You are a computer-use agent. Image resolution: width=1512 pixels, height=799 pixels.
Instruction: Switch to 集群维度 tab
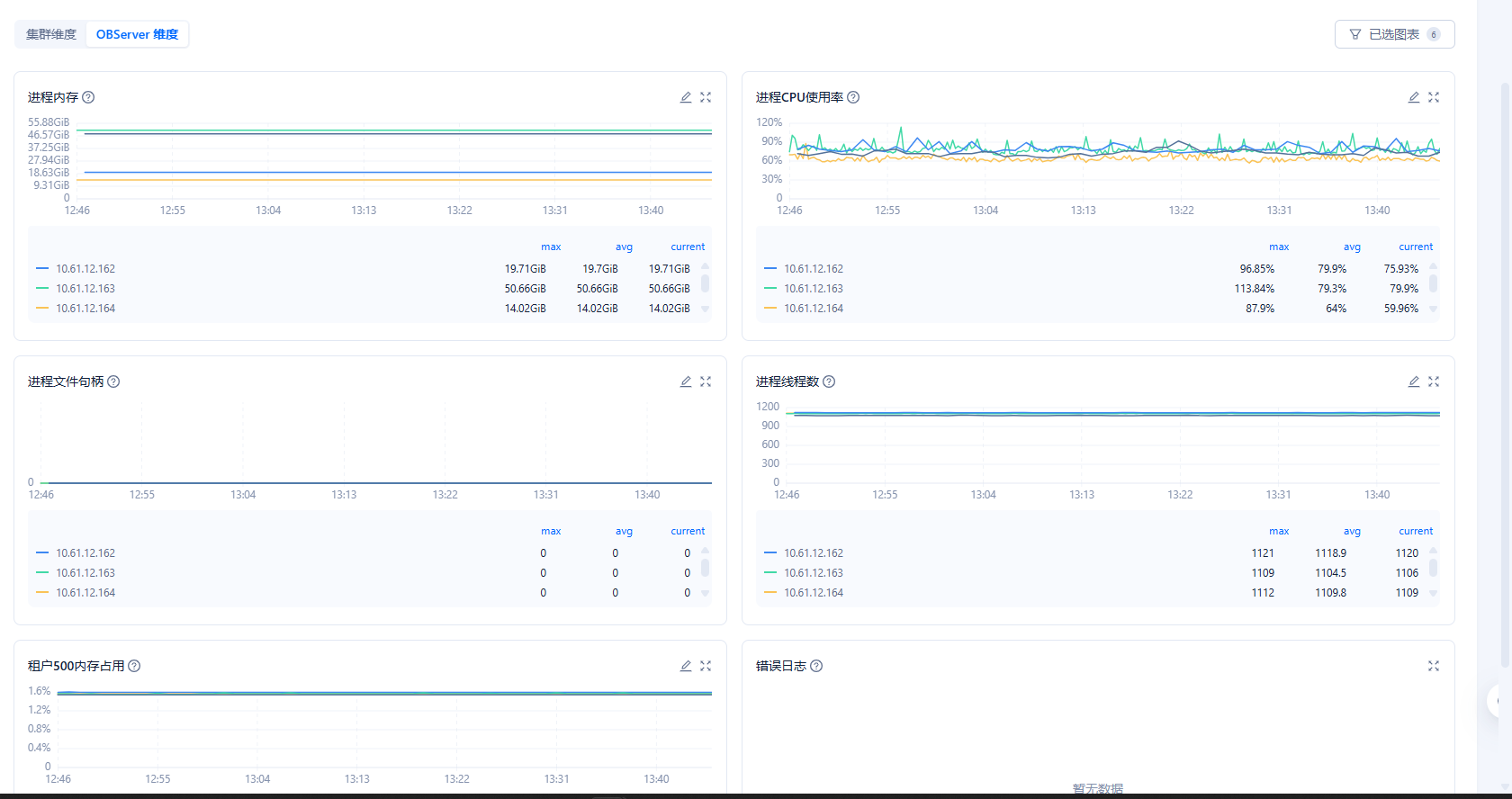(x=51, y=34)
